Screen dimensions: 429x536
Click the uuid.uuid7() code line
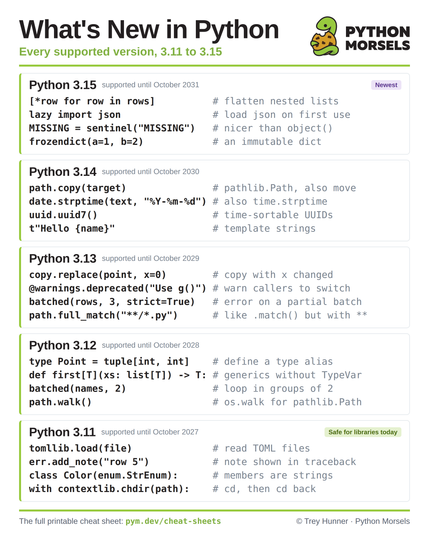(x=63, y=215)
